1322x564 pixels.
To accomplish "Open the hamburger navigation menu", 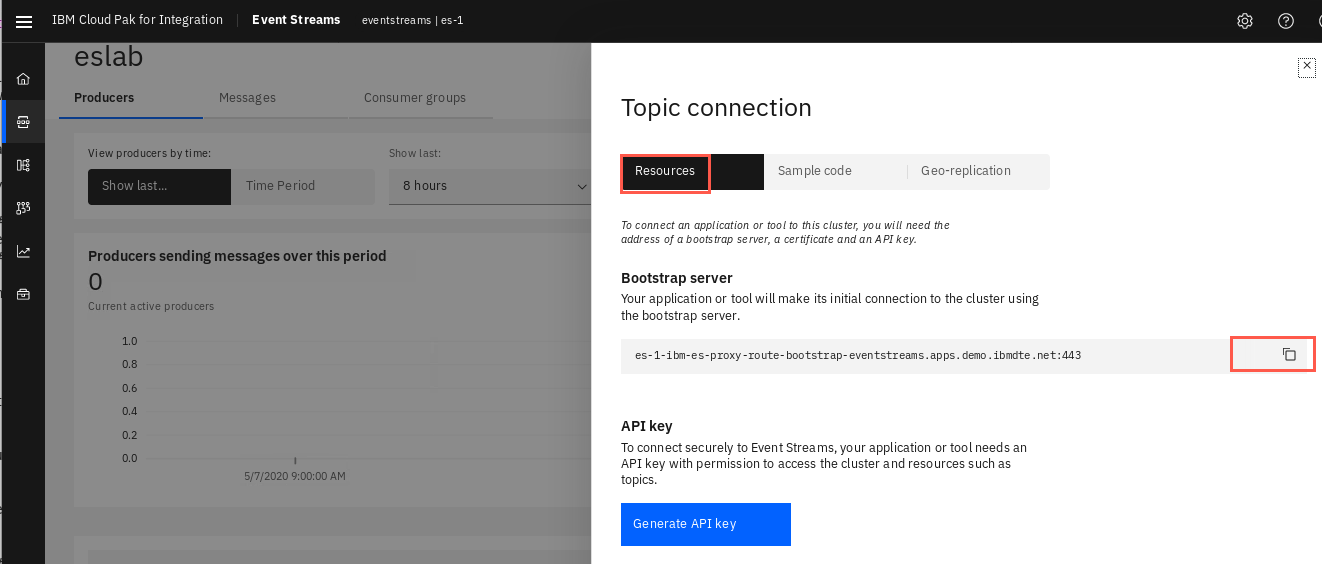I will point(24,21).
